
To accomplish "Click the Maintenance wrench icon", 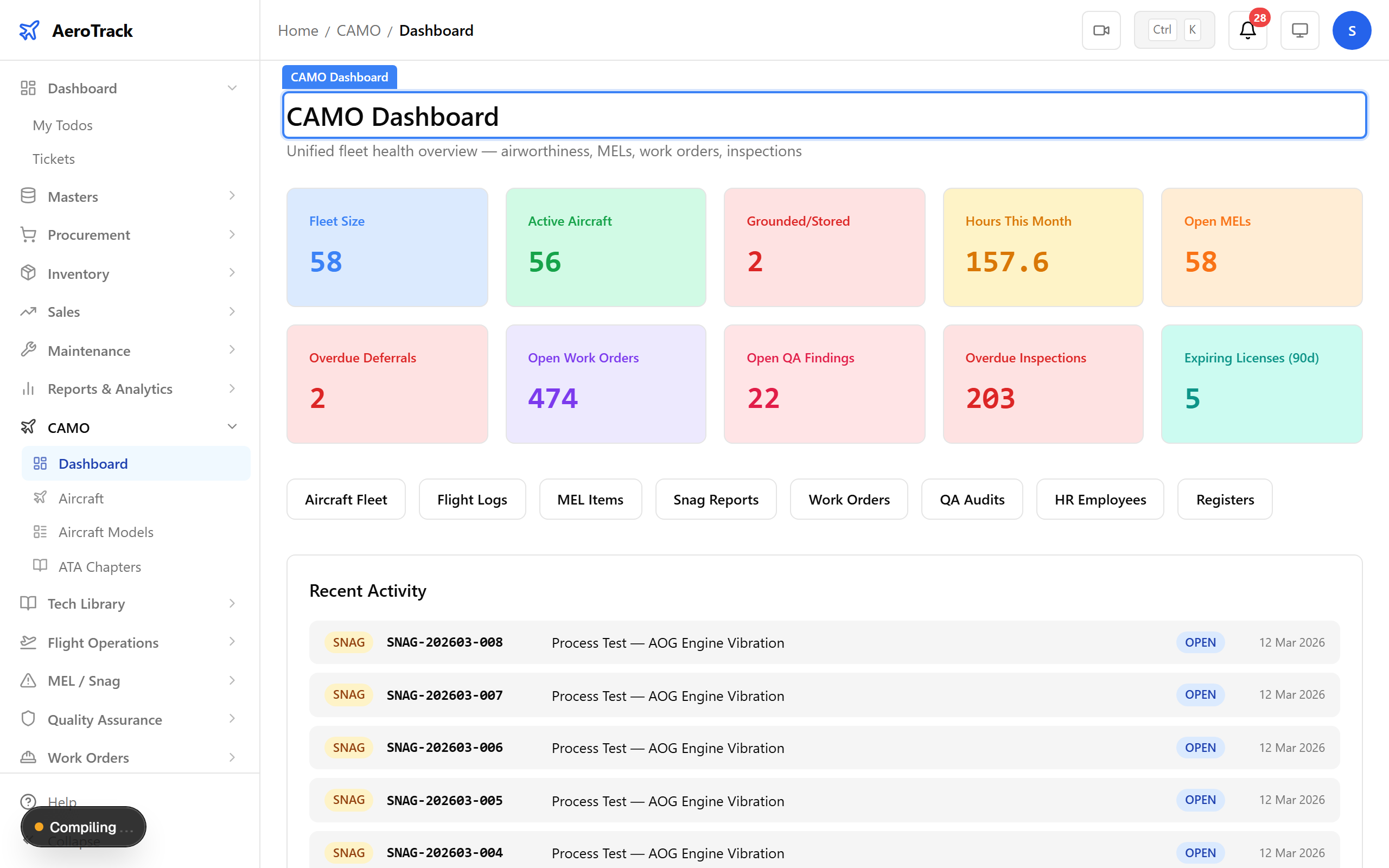I will pos(28,350).
